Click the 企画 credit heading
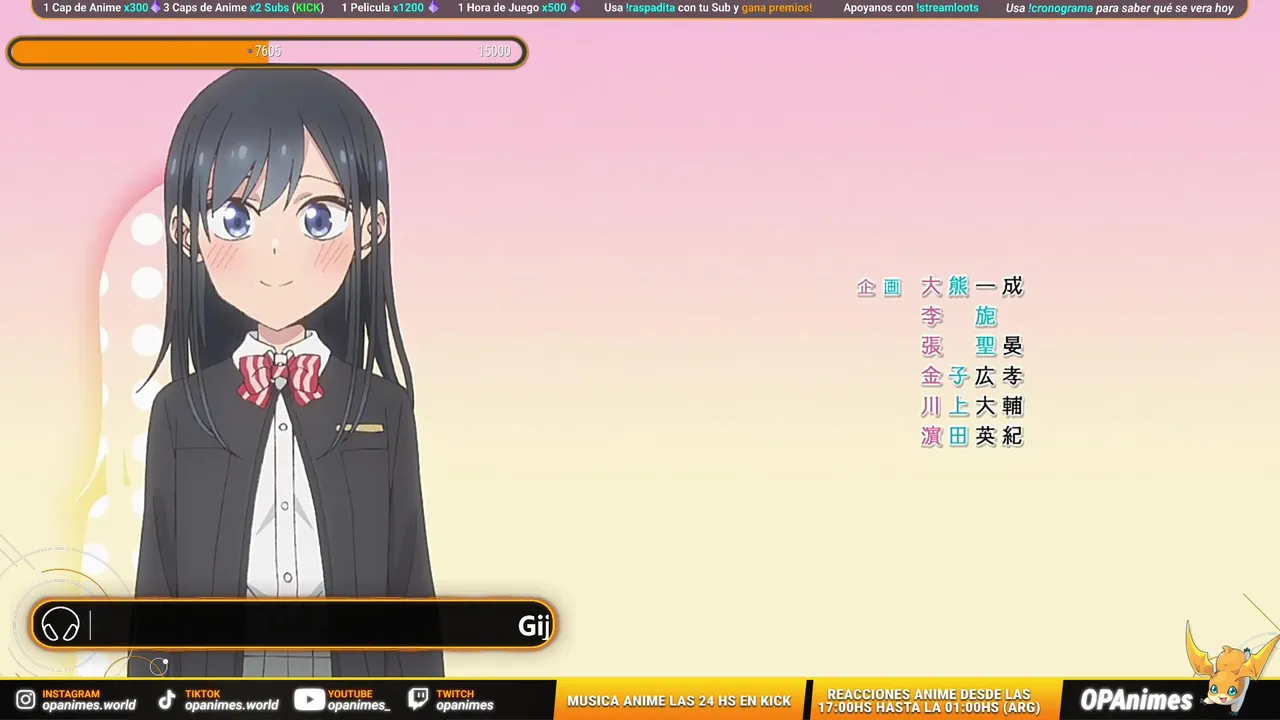This screenshot has height=720, width=1280. click(x=879, y=288)
